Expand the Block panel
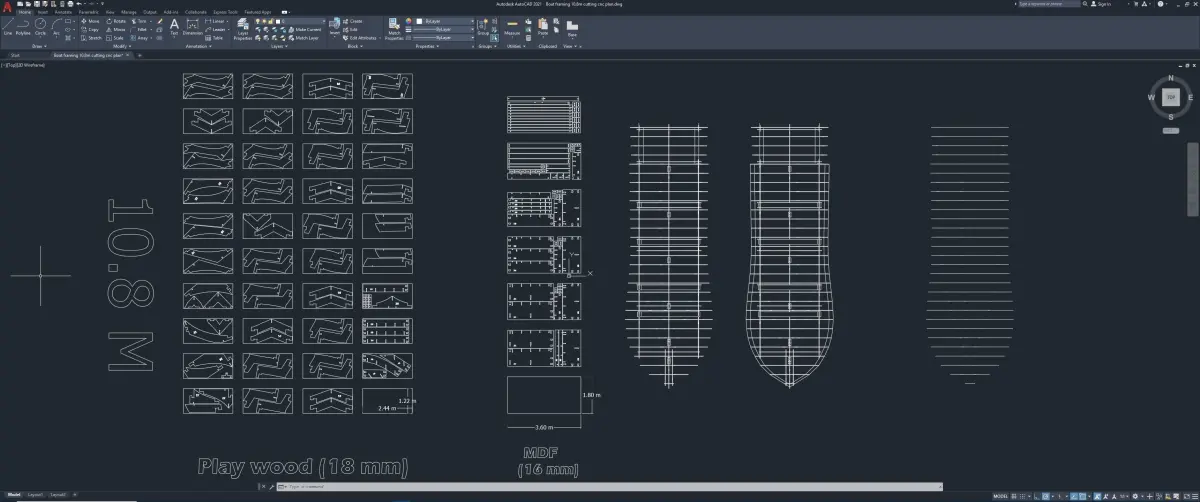 pos(354,46)
